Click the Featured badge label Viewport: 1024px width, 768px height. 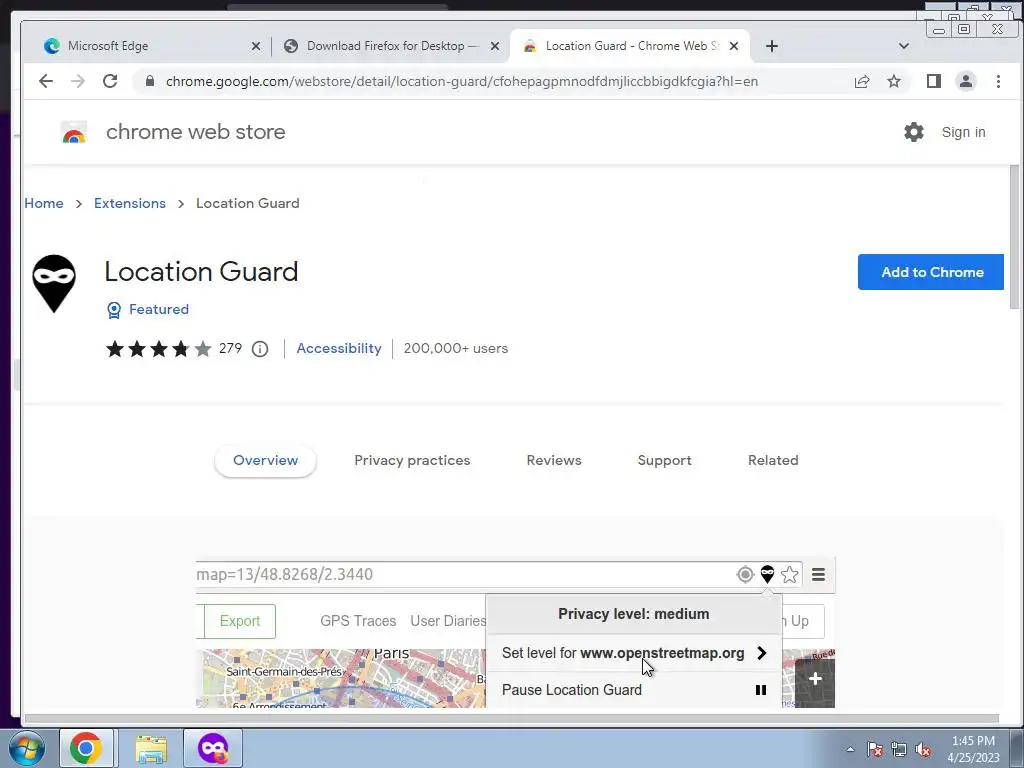click(159, 309)
